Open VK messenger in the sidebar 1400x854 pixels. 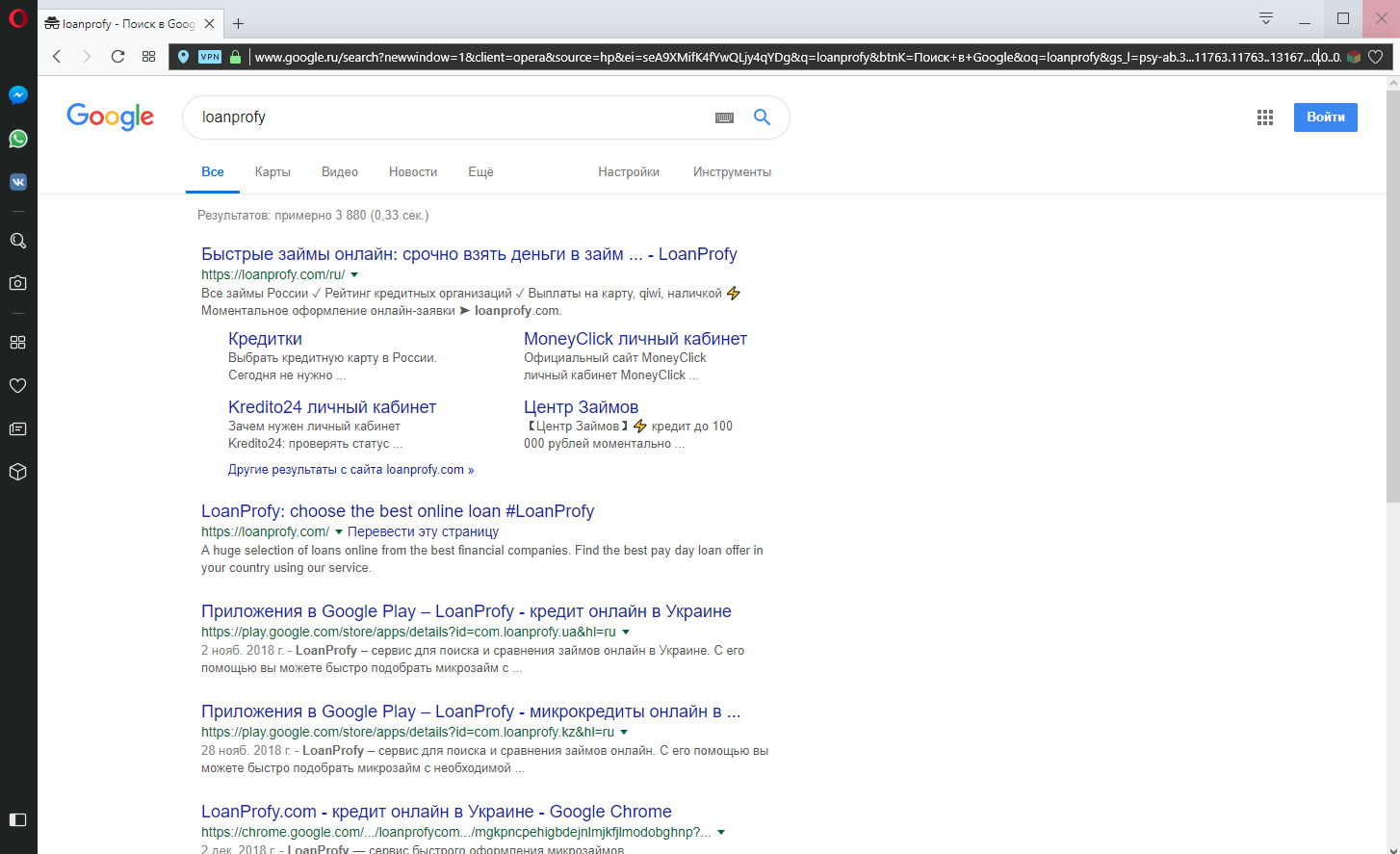click(x=17, y=182)
